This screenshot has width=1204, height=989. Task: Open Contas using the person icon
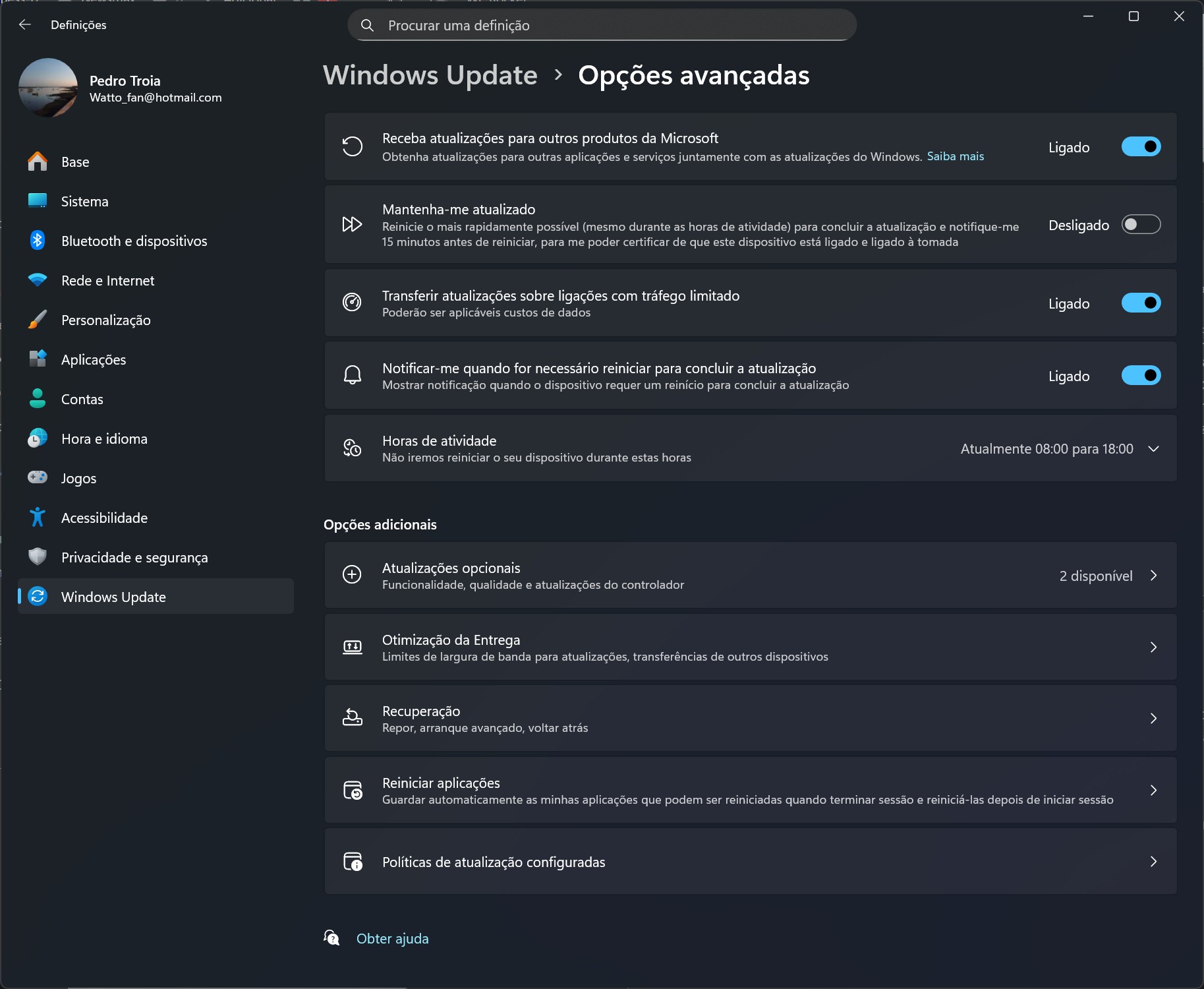[x=38, y=398]
